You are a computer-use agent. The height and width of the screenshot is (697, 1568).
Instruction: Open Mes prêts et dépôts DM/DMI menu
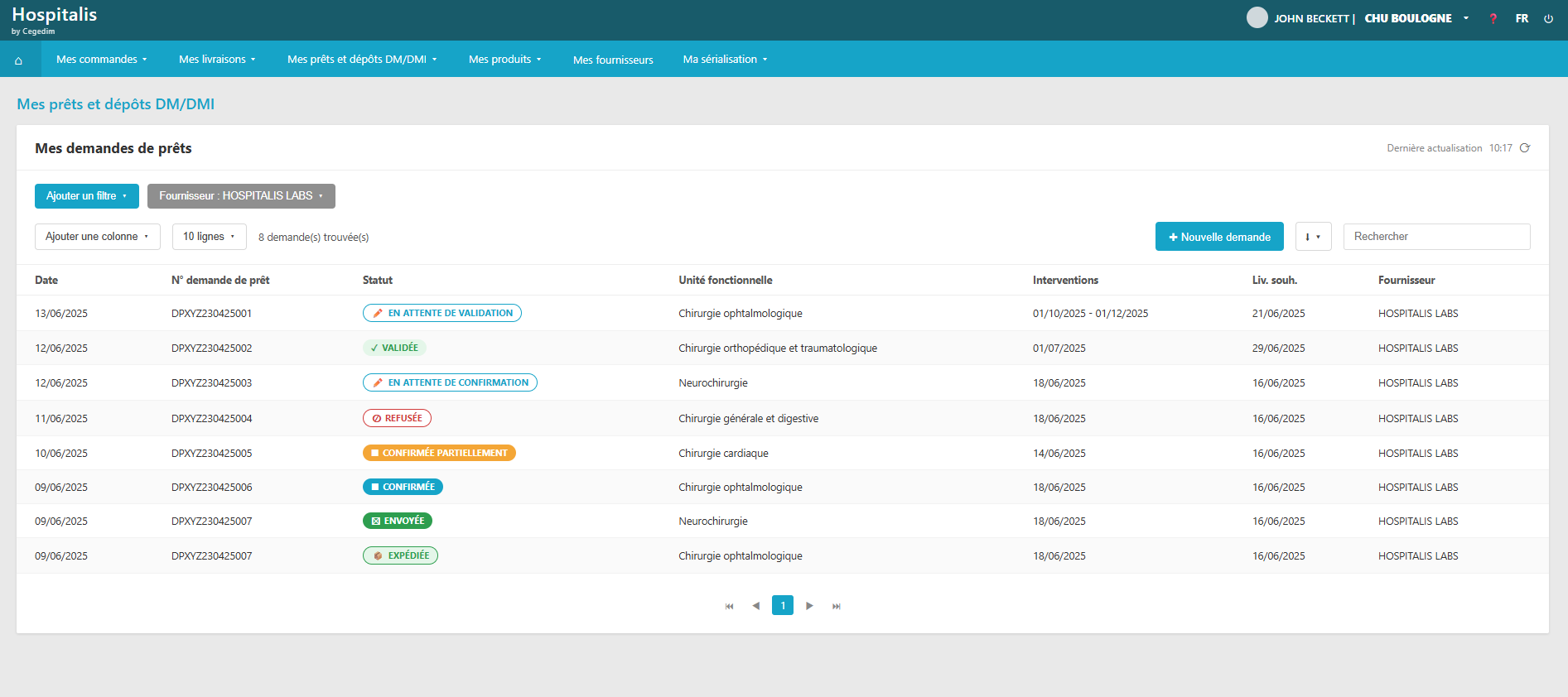[362, 60]
